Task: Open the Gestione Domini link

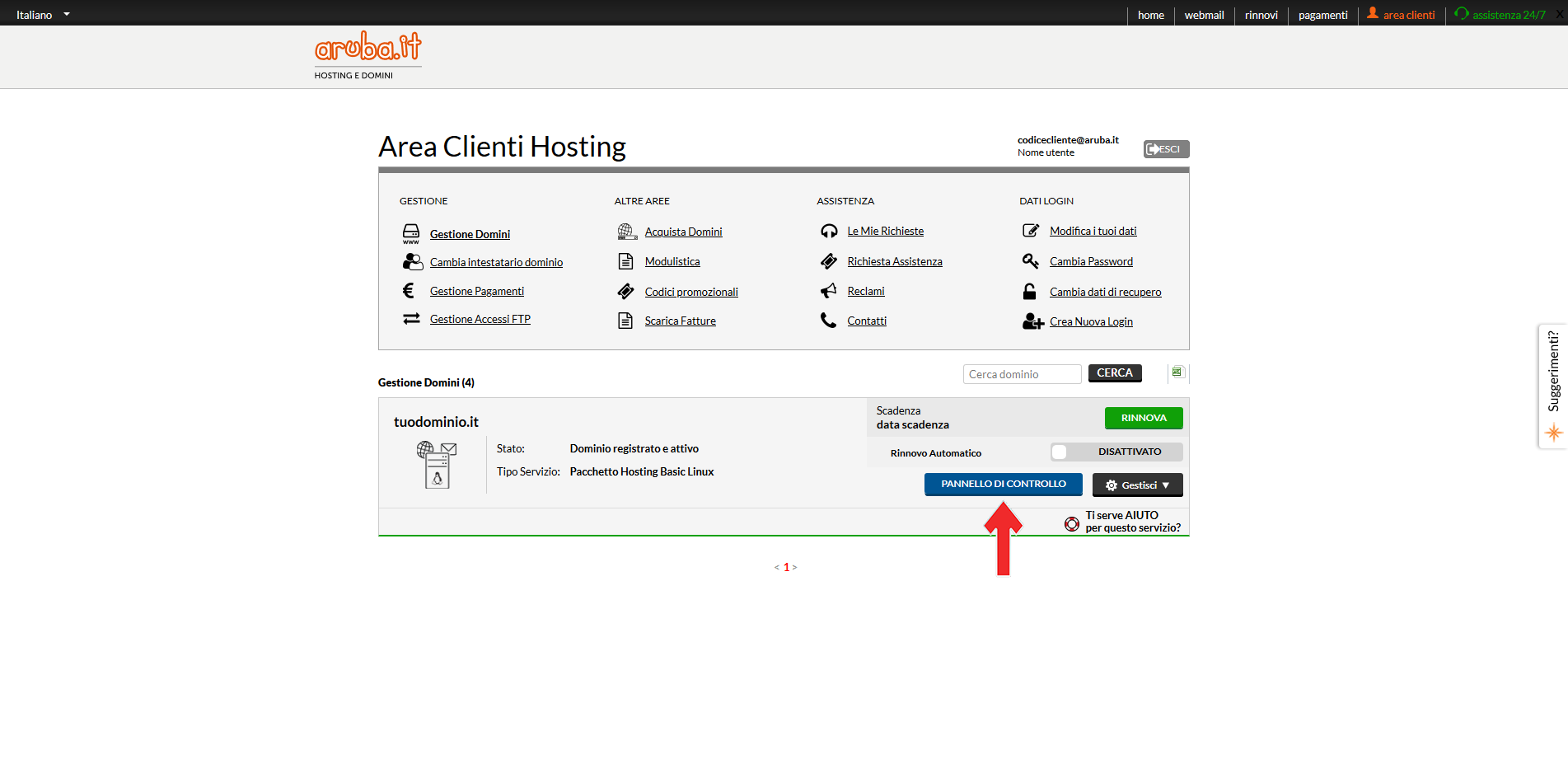Action: [470, 234]
